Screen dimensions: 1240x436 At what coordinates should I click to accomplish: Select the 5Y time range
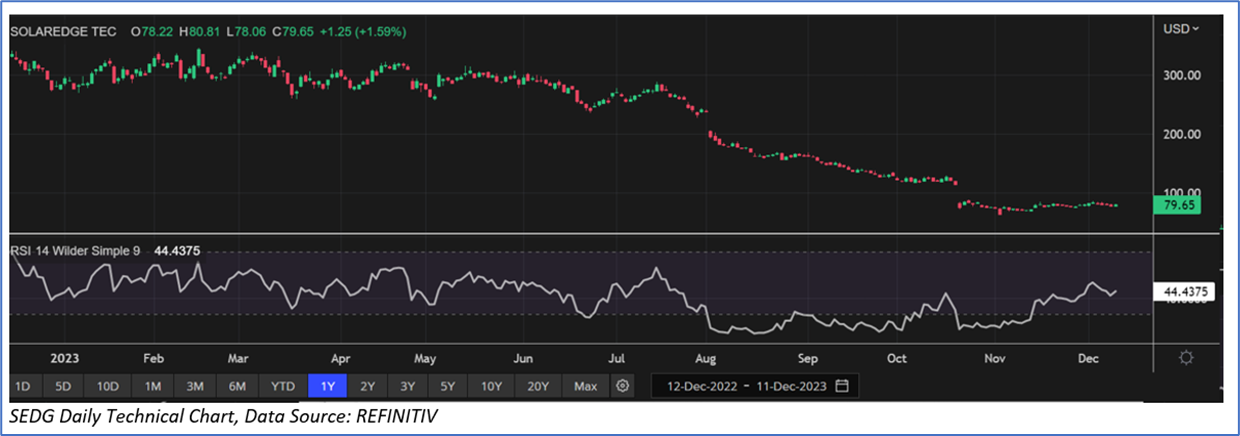click(447, 385)
